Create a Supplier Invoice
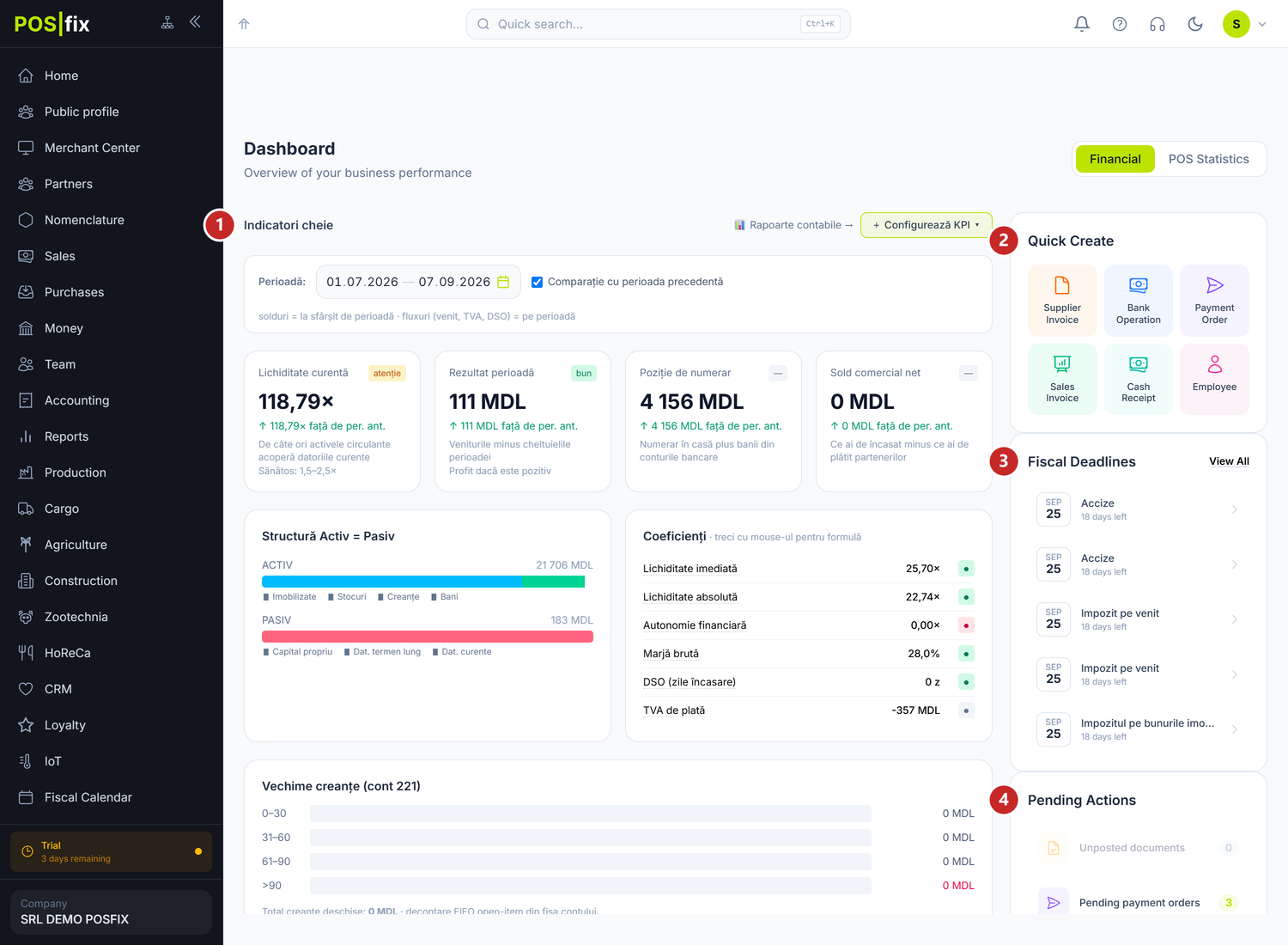 (x=1062, y=300)
